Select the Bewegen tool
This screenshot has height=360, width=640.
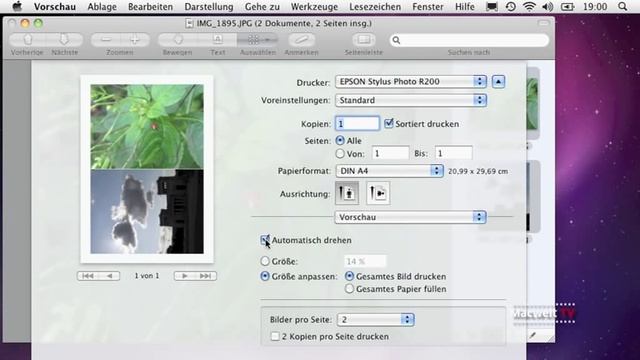(178, 40)
